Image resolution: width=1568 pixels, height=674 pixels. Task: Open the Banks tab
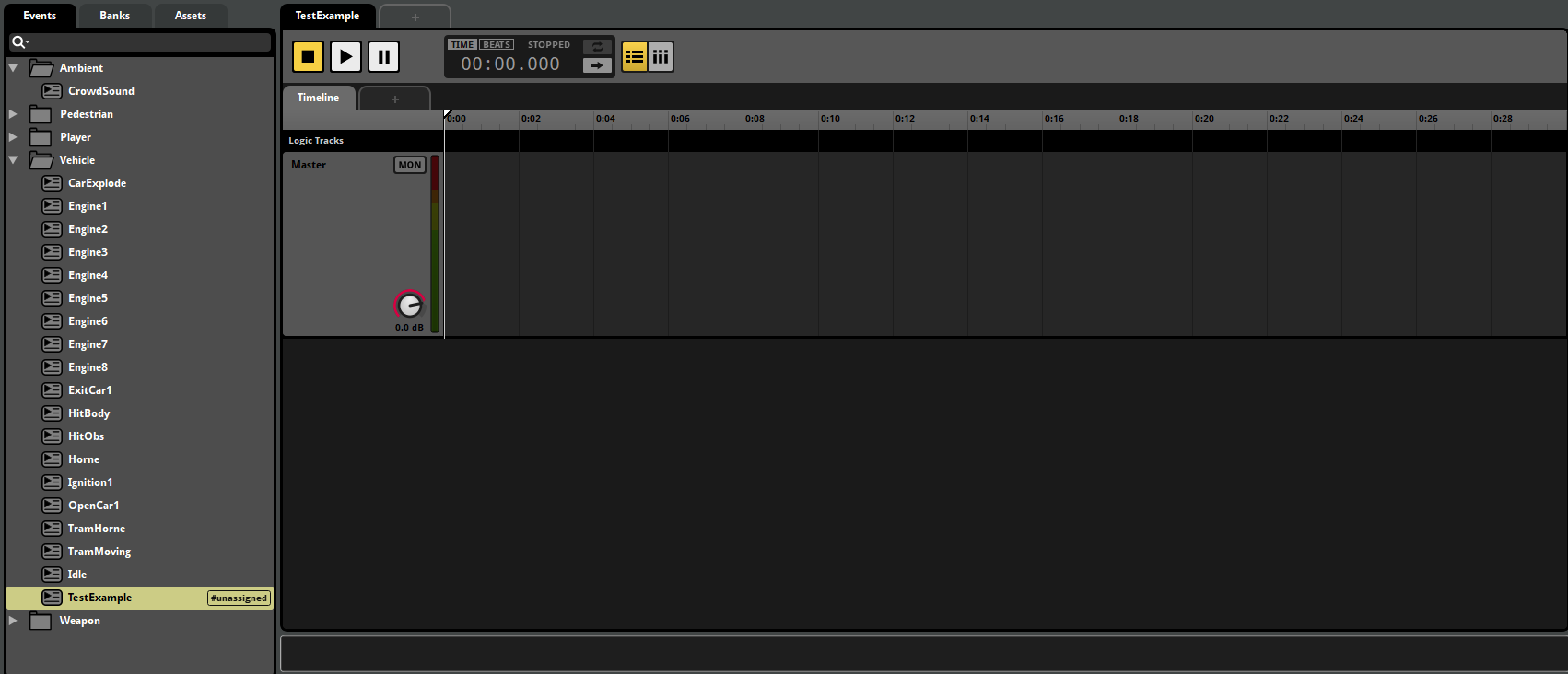(114, 16)
